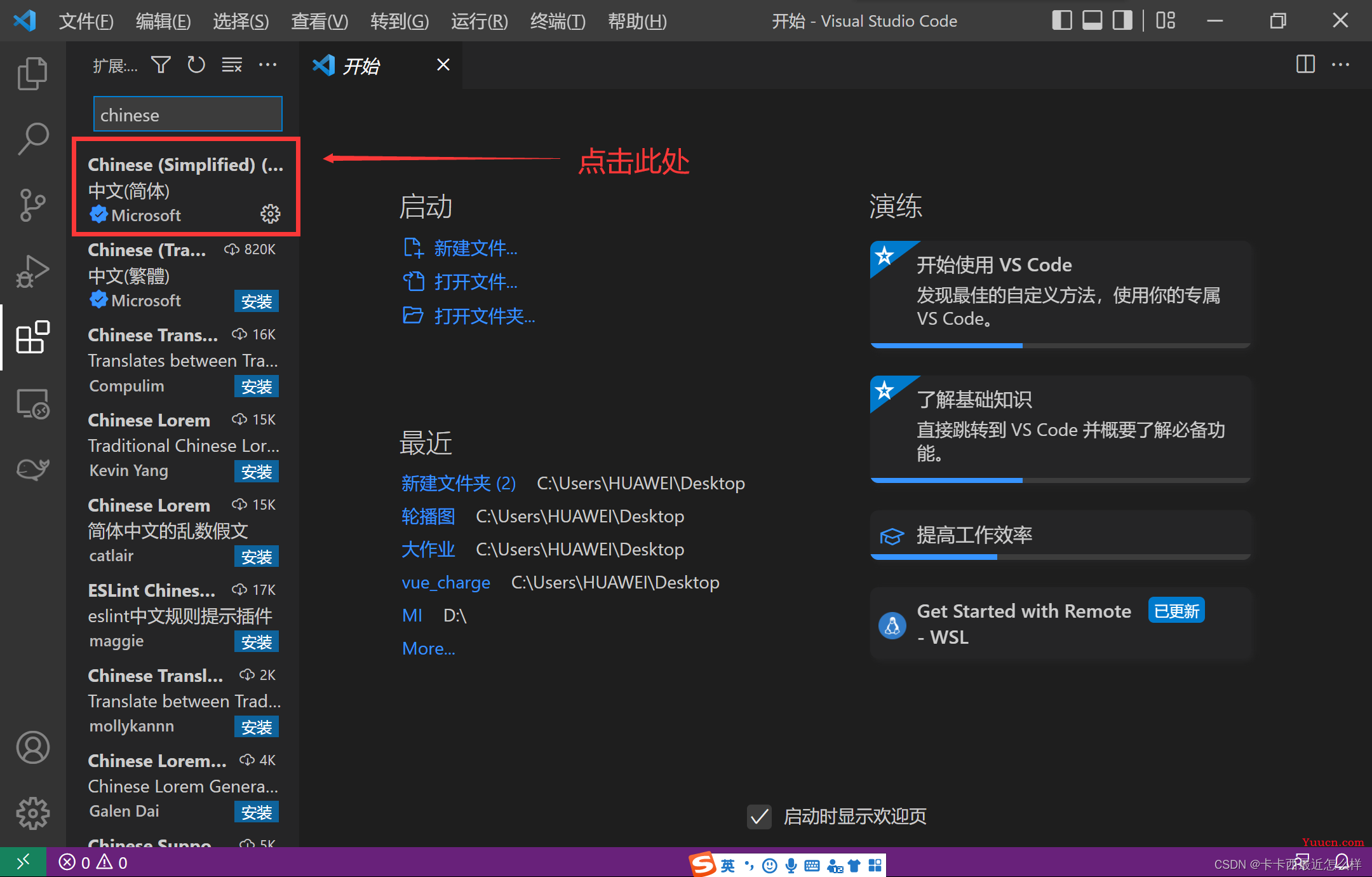This screenshot has width=1372, height=877.
Task: Toggle primary side bar layout icon
Action: point(1062,20)
